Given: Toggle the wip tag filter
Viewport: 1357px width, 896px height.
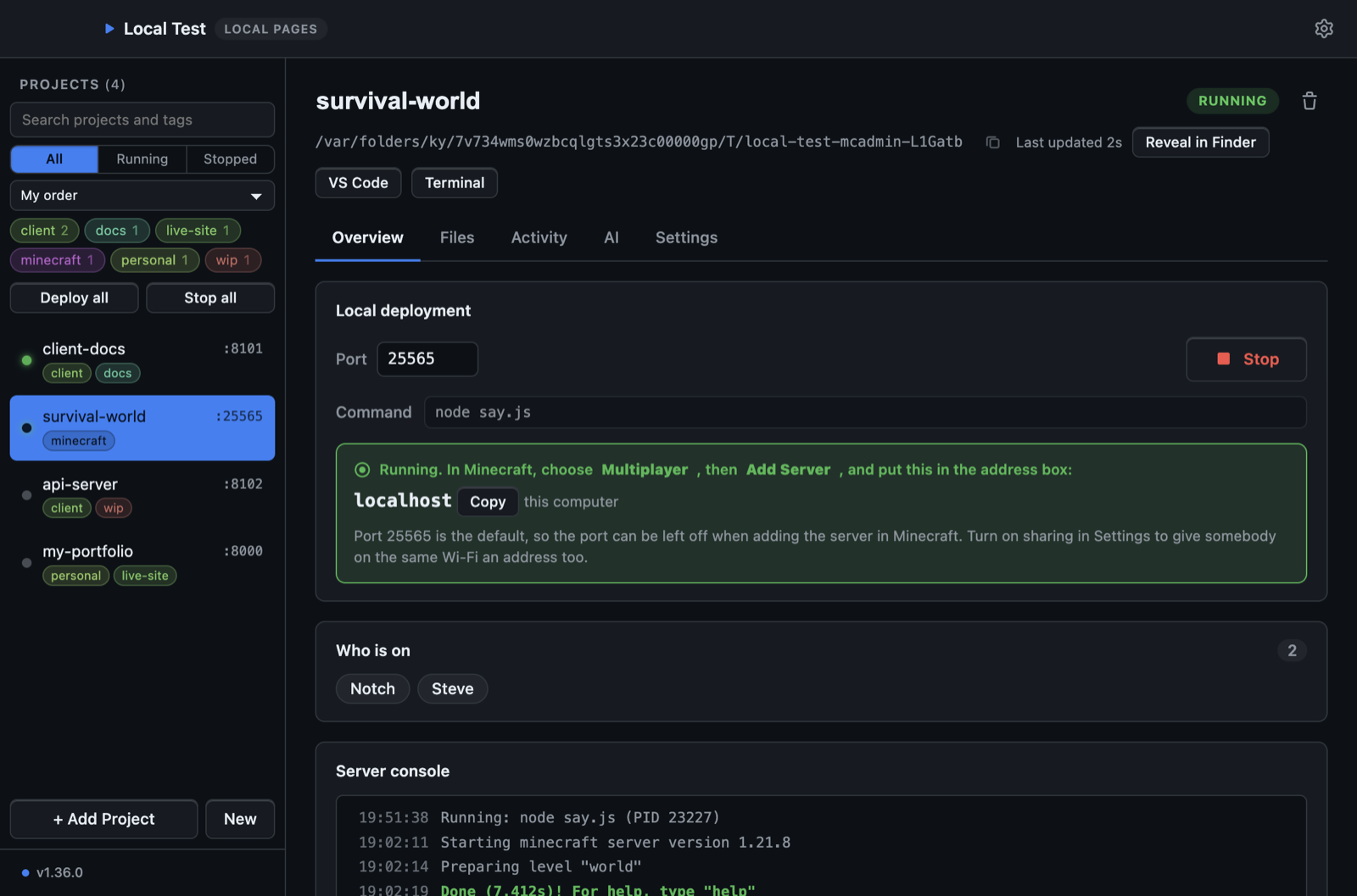Looking at the screenshot, I should tap(233, 260).
